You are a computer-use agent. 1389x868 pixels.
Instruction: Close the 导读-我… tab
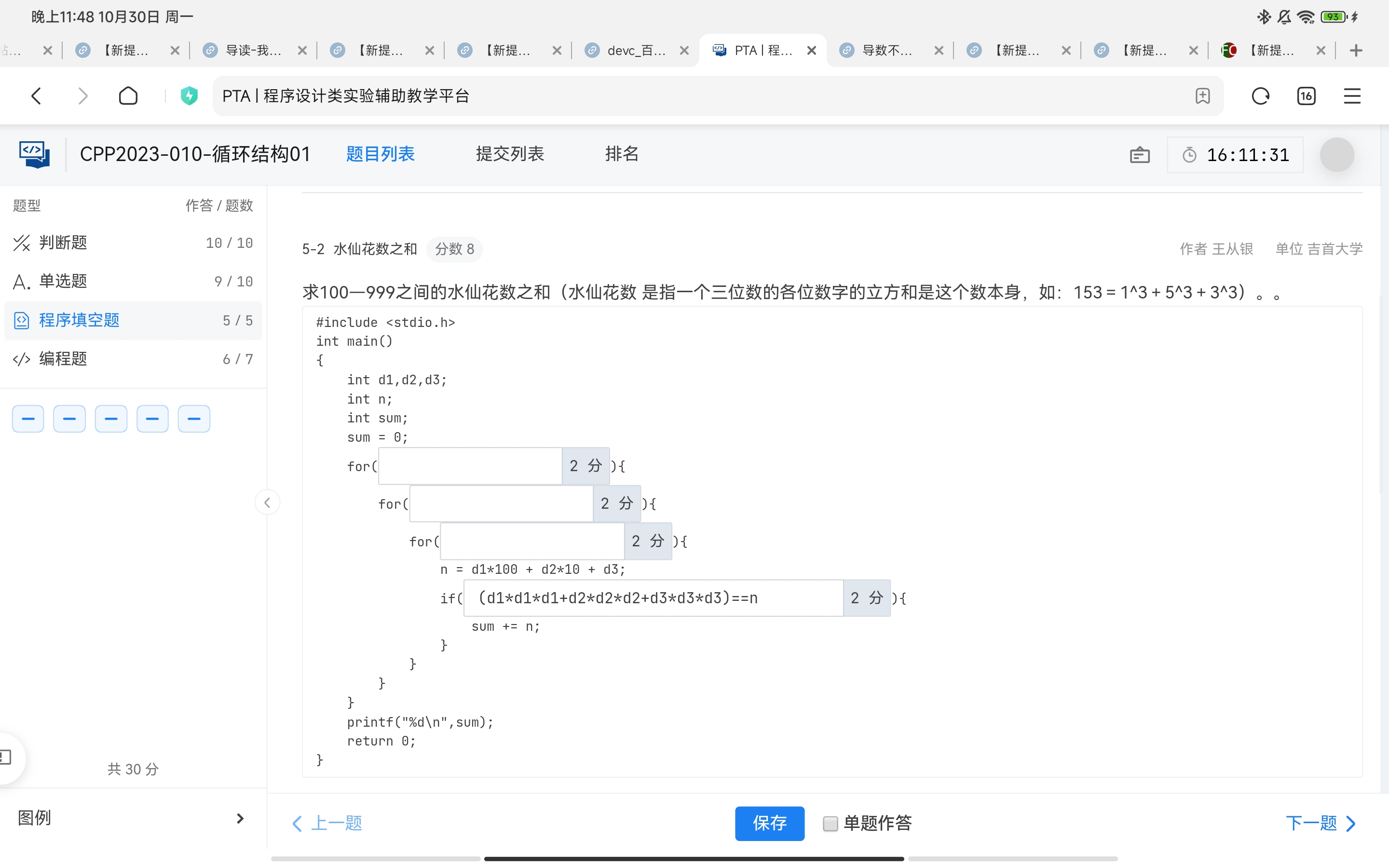click(x=302, y=51)
